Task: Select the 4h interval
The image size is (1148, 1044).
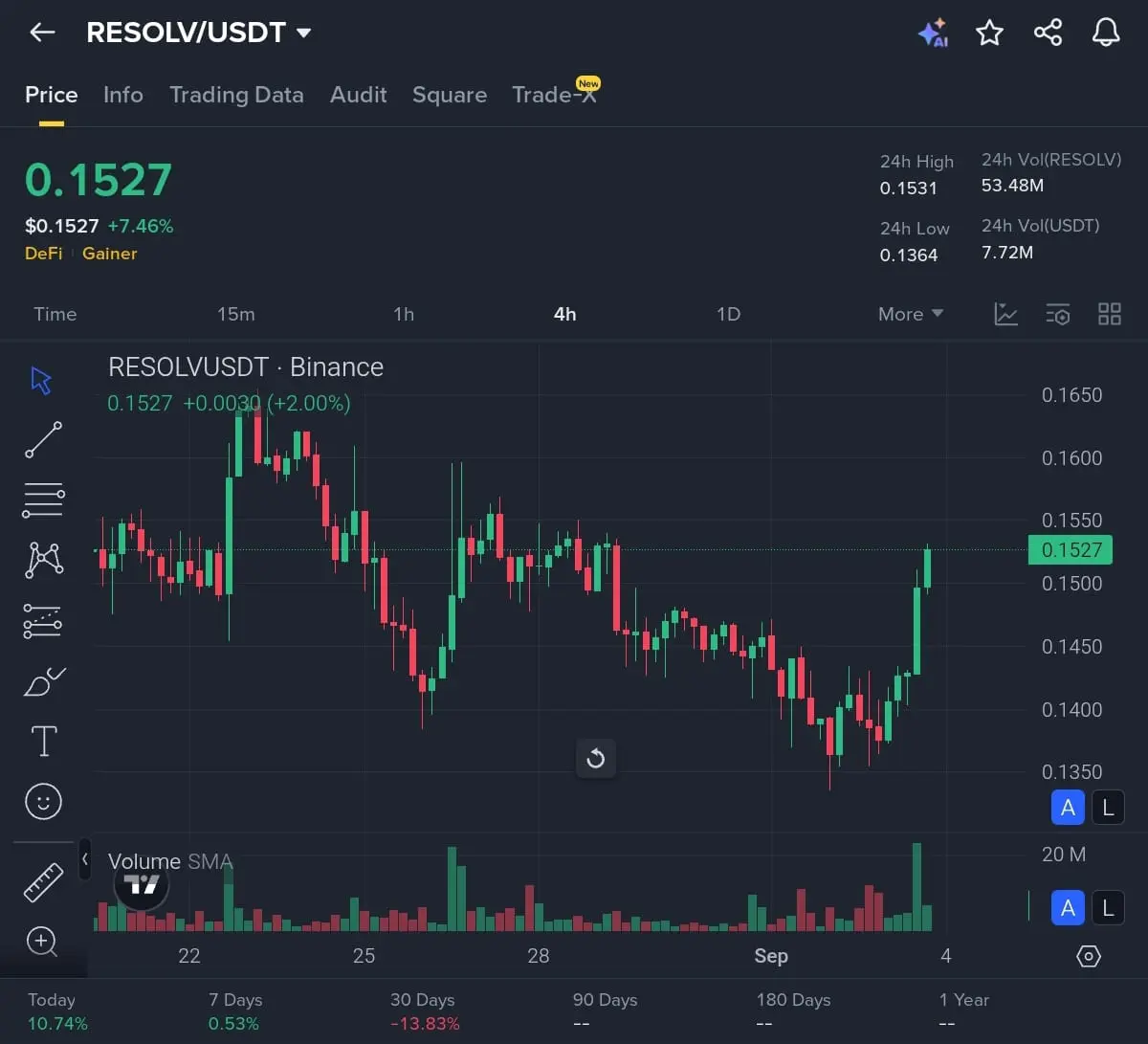Action: pyautogui.click(x=565, y=314)
